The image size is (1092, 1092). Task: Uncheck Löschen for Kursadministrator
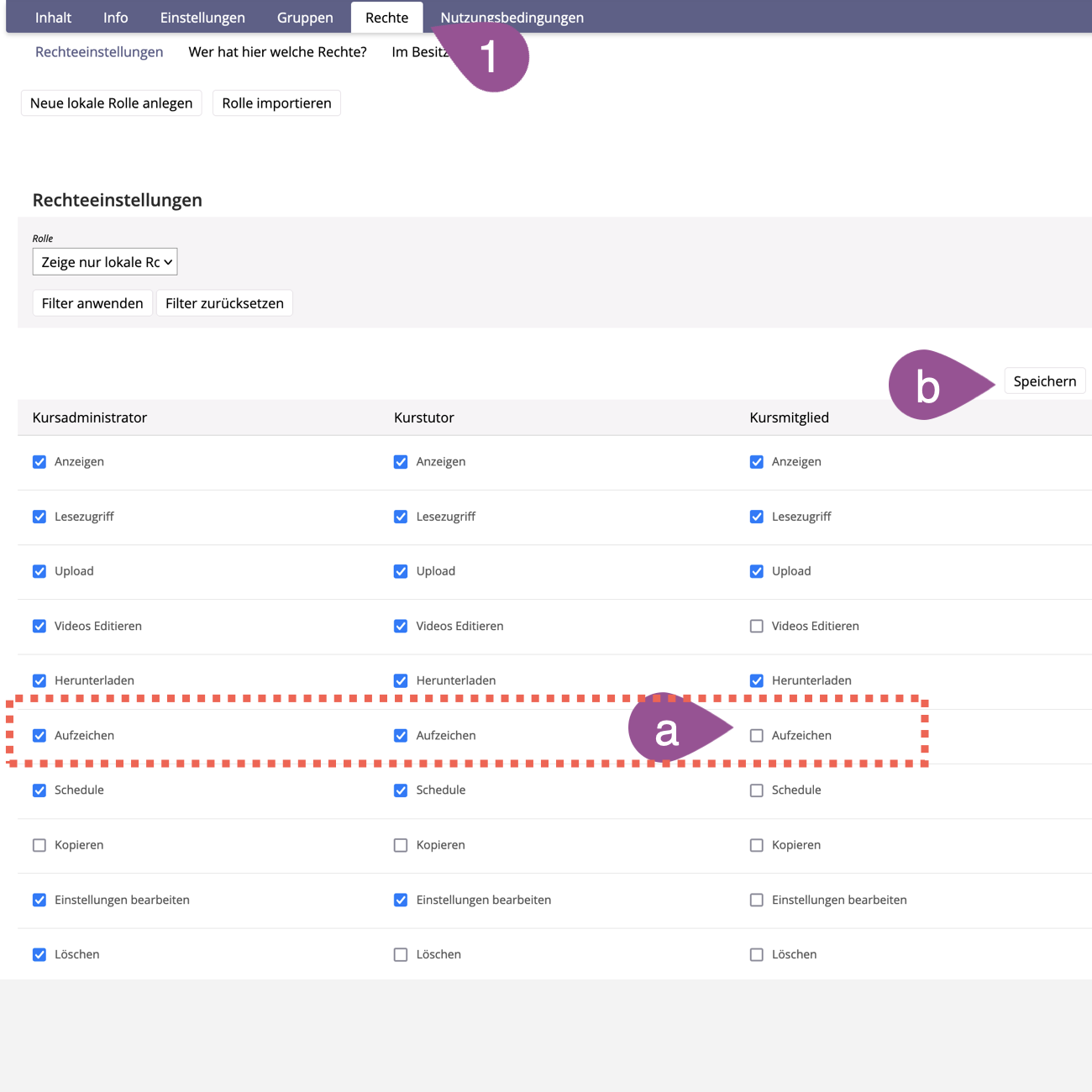click(x=39, y=955)
